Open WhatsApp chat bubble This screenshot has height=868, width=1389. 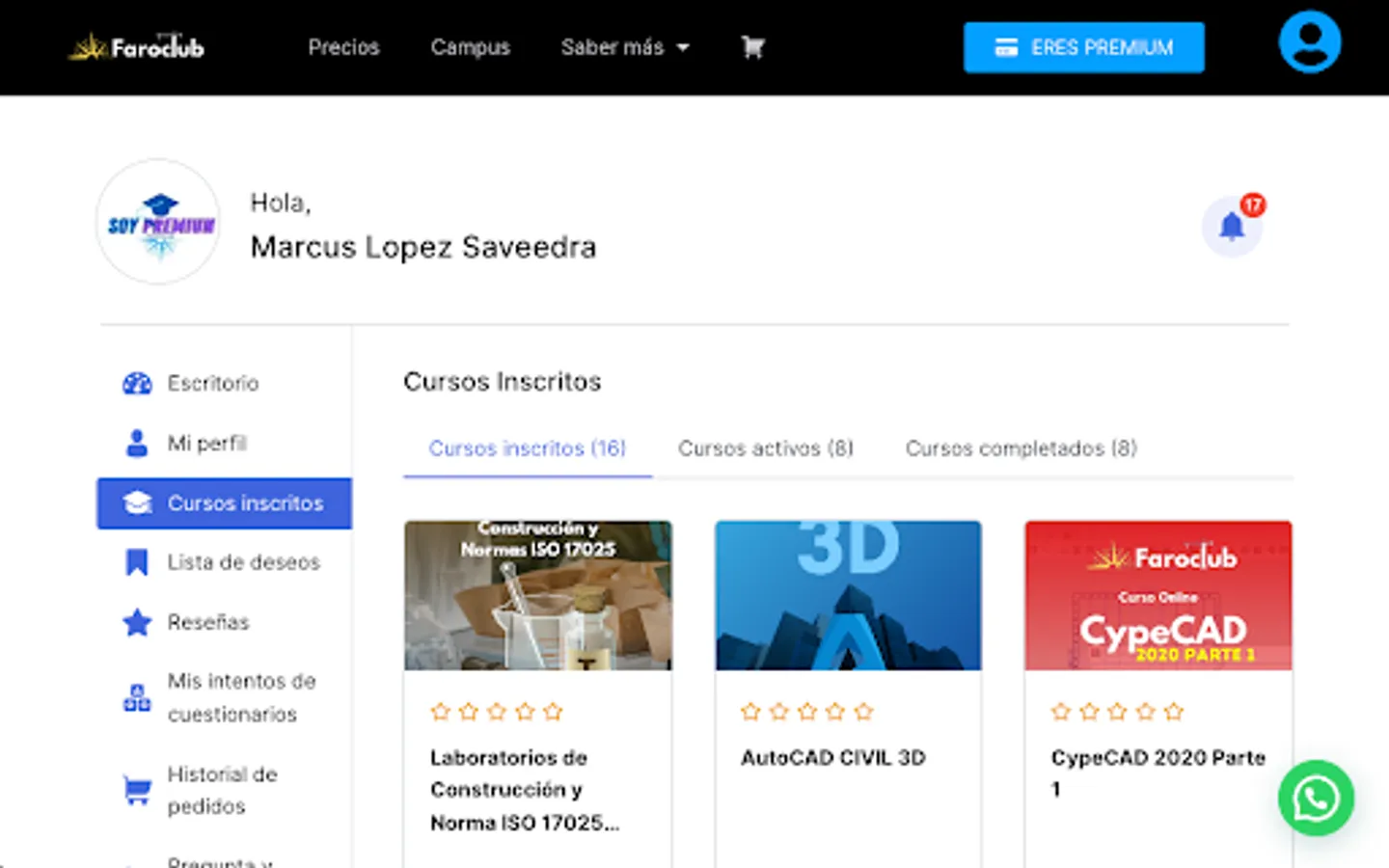1316,798
